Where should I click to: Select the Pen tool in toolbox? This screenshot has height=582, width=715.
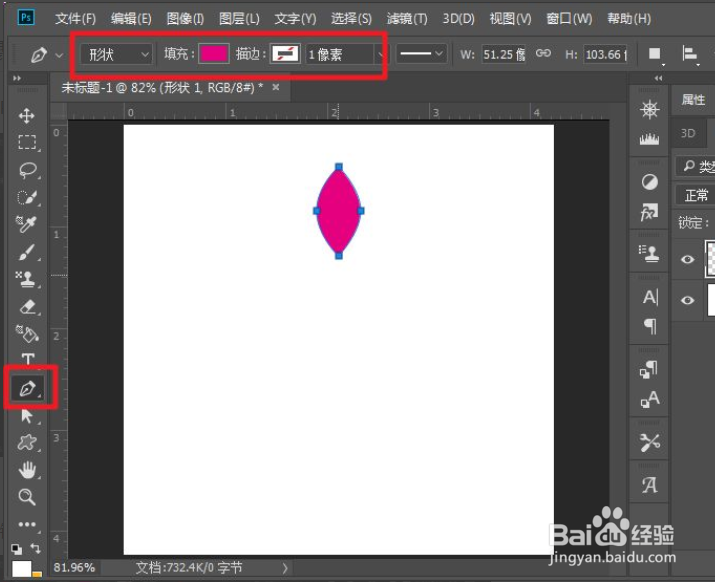[x=28, y=389]
